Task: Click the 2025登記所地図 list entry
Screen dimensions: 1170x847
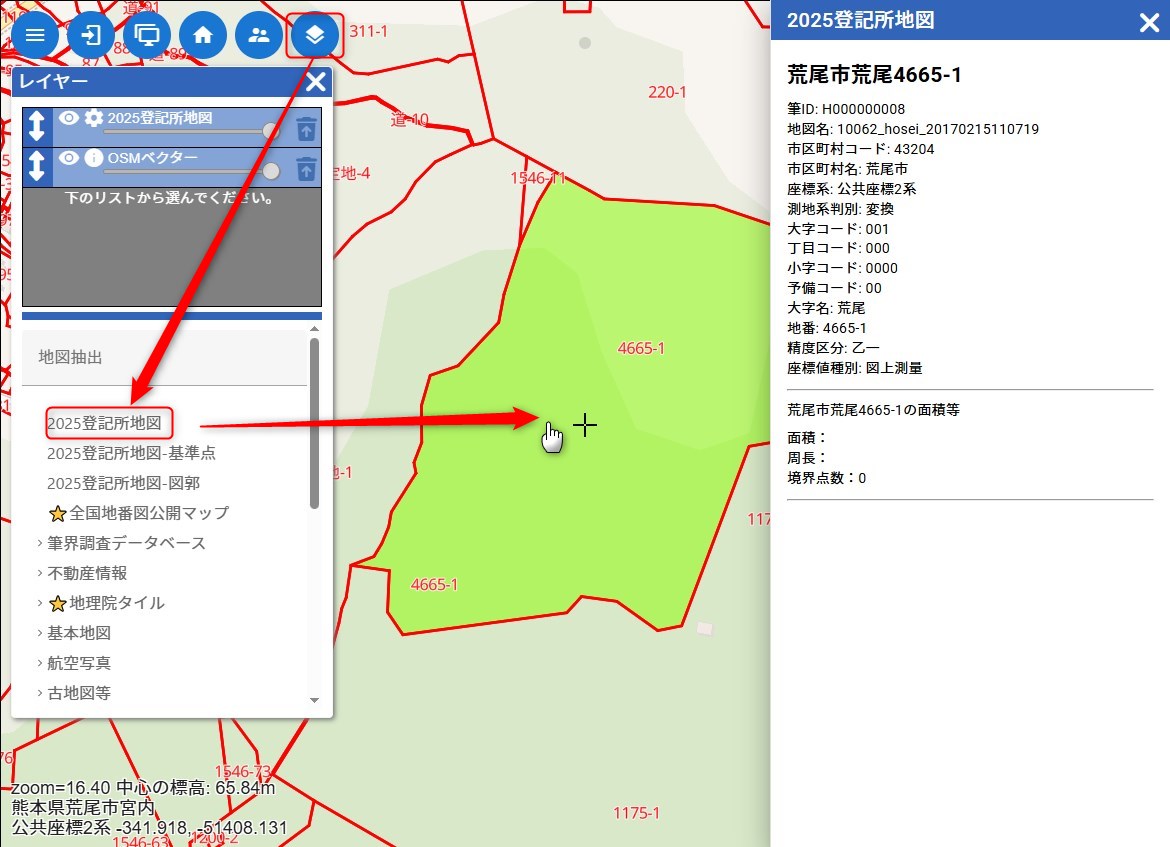Action: click(x=104, y=423)
